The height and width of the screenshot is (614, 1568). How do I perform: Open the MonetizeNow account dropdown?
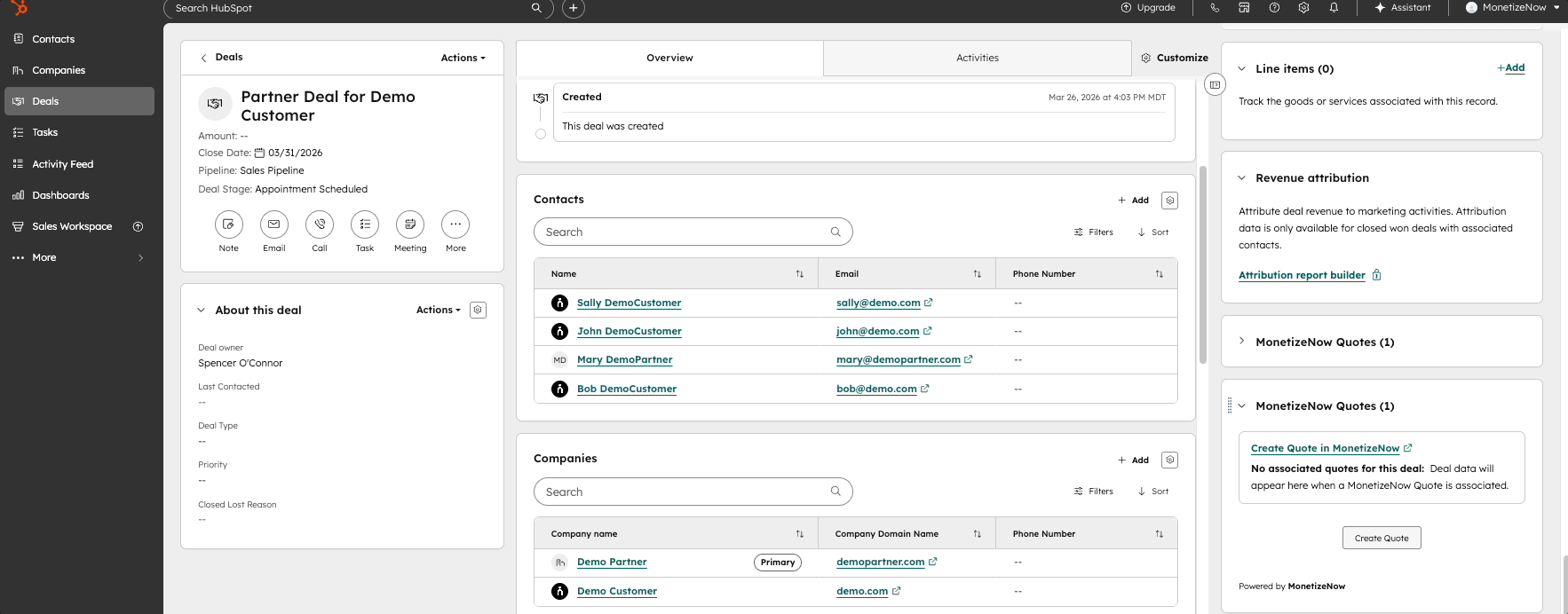click(1512, 8)
